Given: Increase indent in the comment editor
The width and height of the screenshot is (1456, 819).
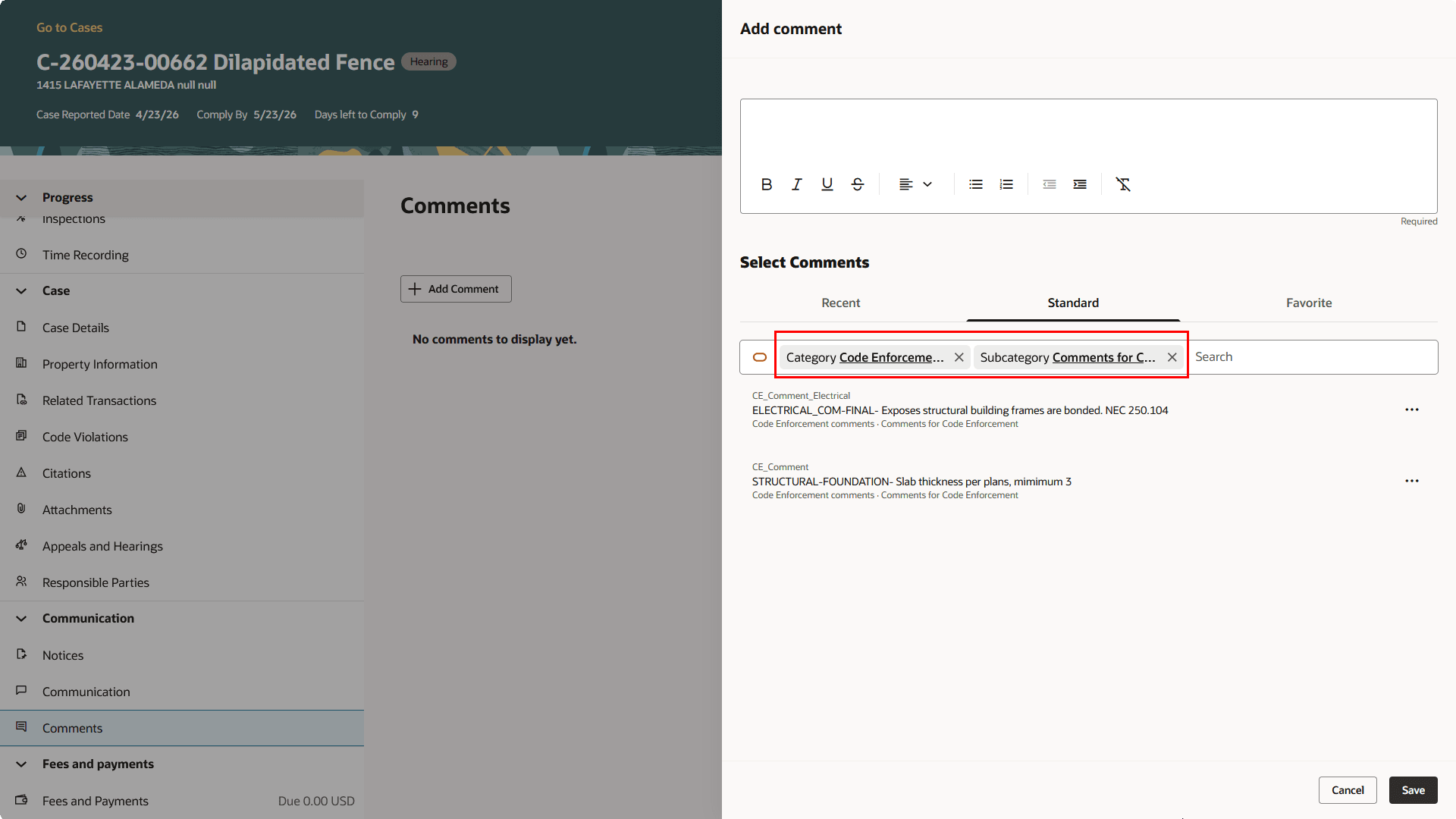Looking at the screenshot, I should [1080, 184].
